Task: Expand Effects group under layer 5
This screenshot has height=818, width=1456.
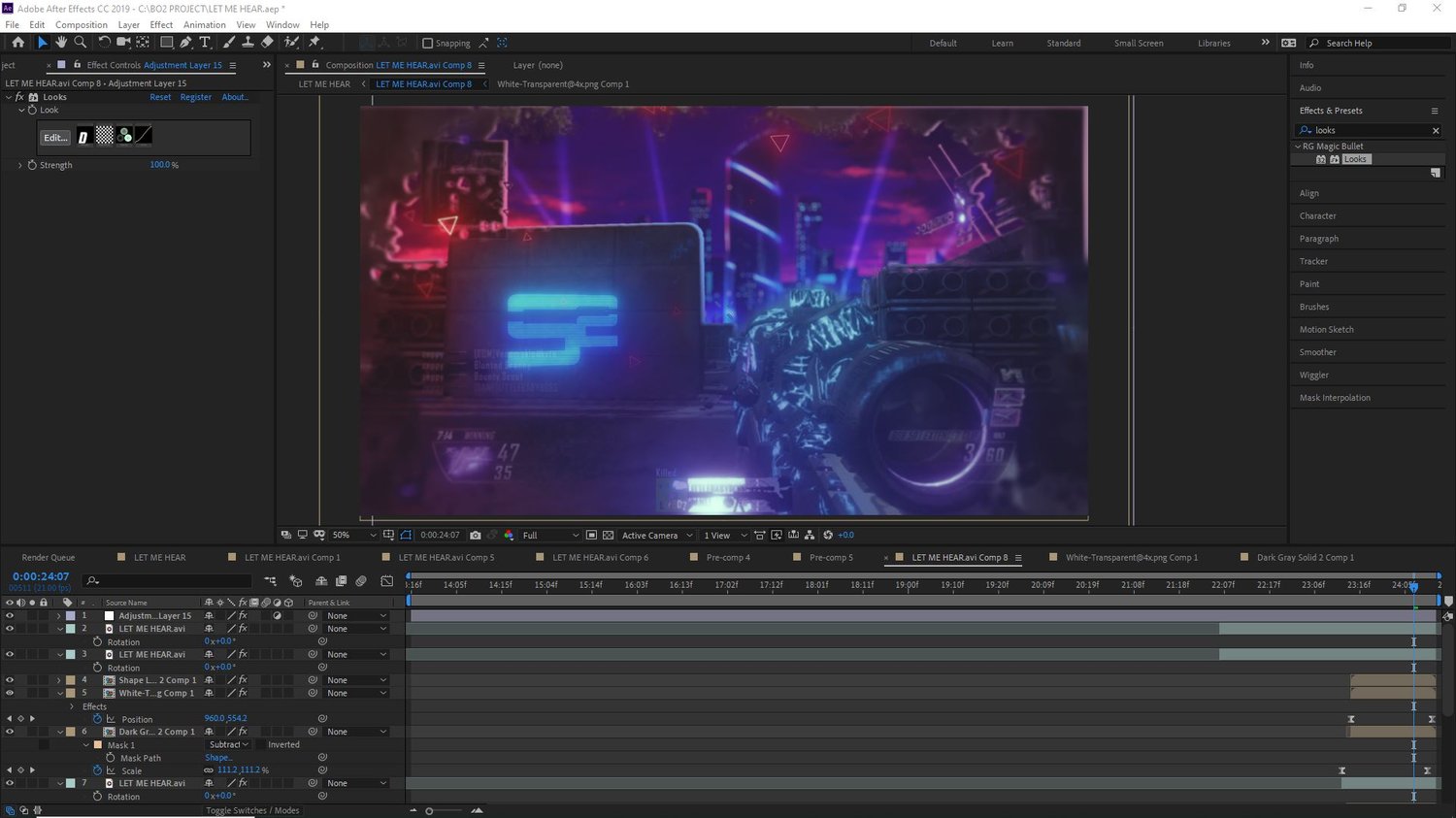Action: [x=72, y=706]
